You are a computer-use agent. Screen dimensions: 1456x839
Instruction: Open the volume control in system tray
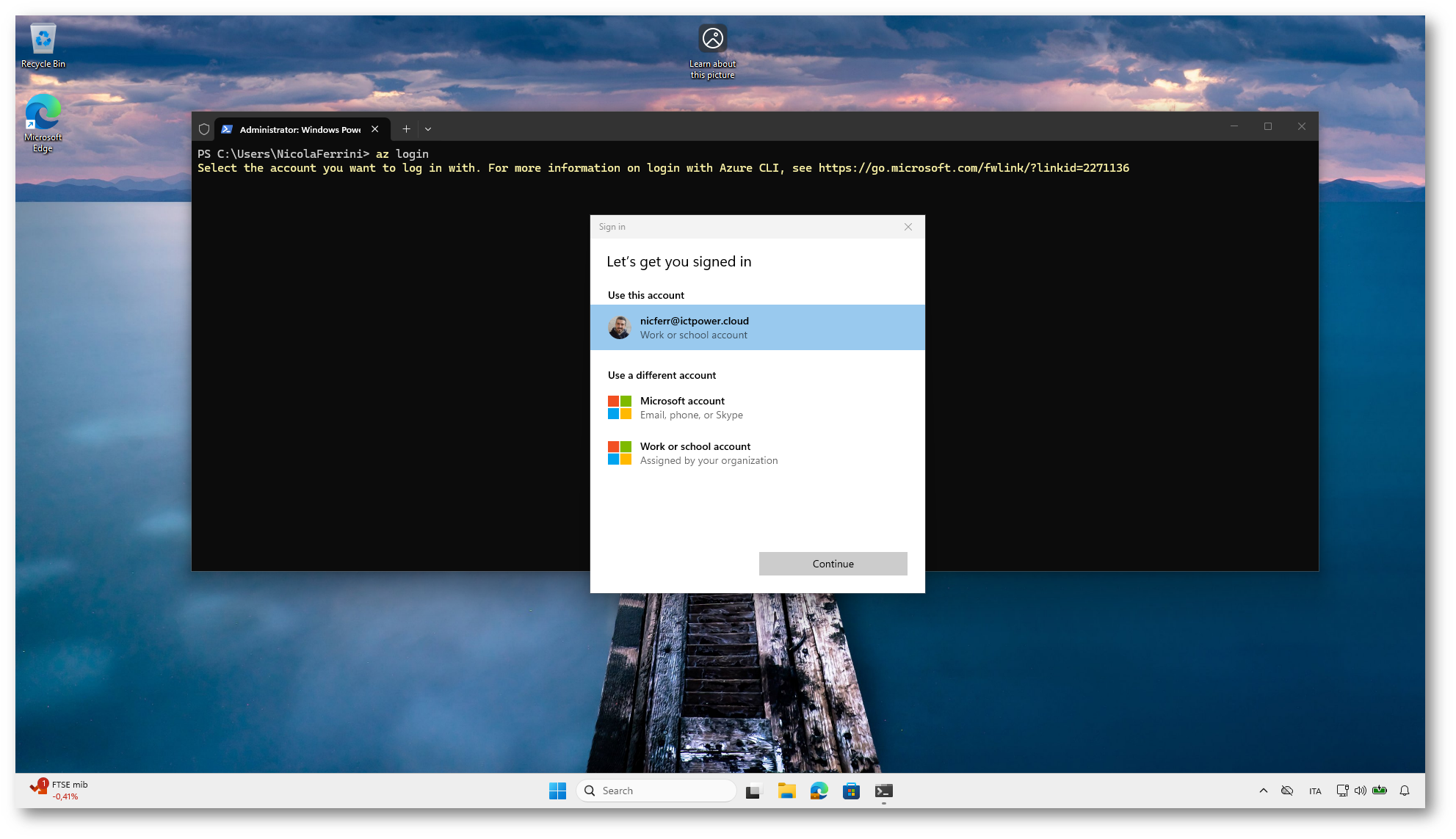1360,791
